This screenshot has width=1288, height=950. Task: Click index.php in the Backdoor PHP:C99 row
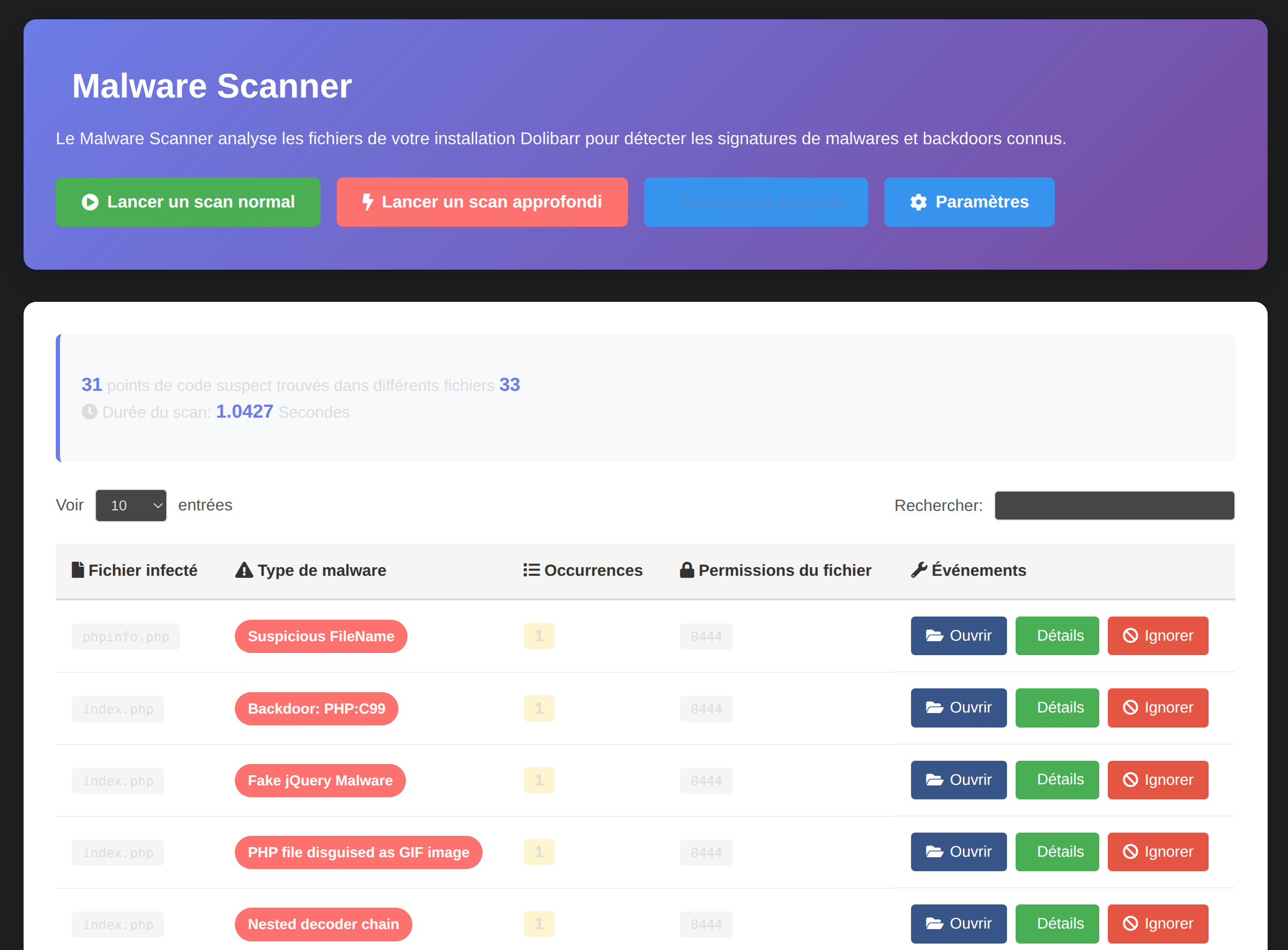pyautogui.click(x=118, y=709)
